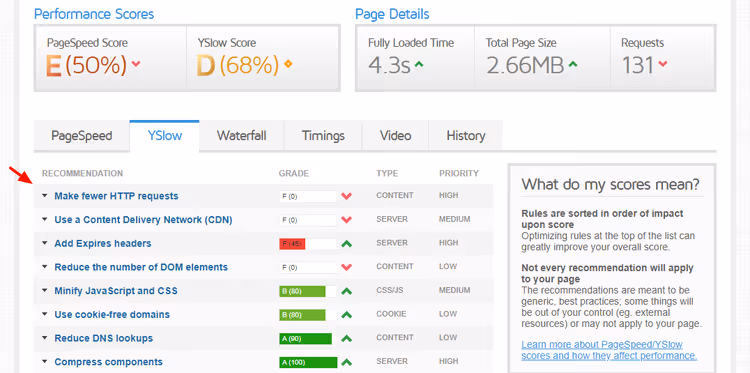The image size is (750, 373).
Task: Click the What do my scores mean? heading
Action: point(610,184)
